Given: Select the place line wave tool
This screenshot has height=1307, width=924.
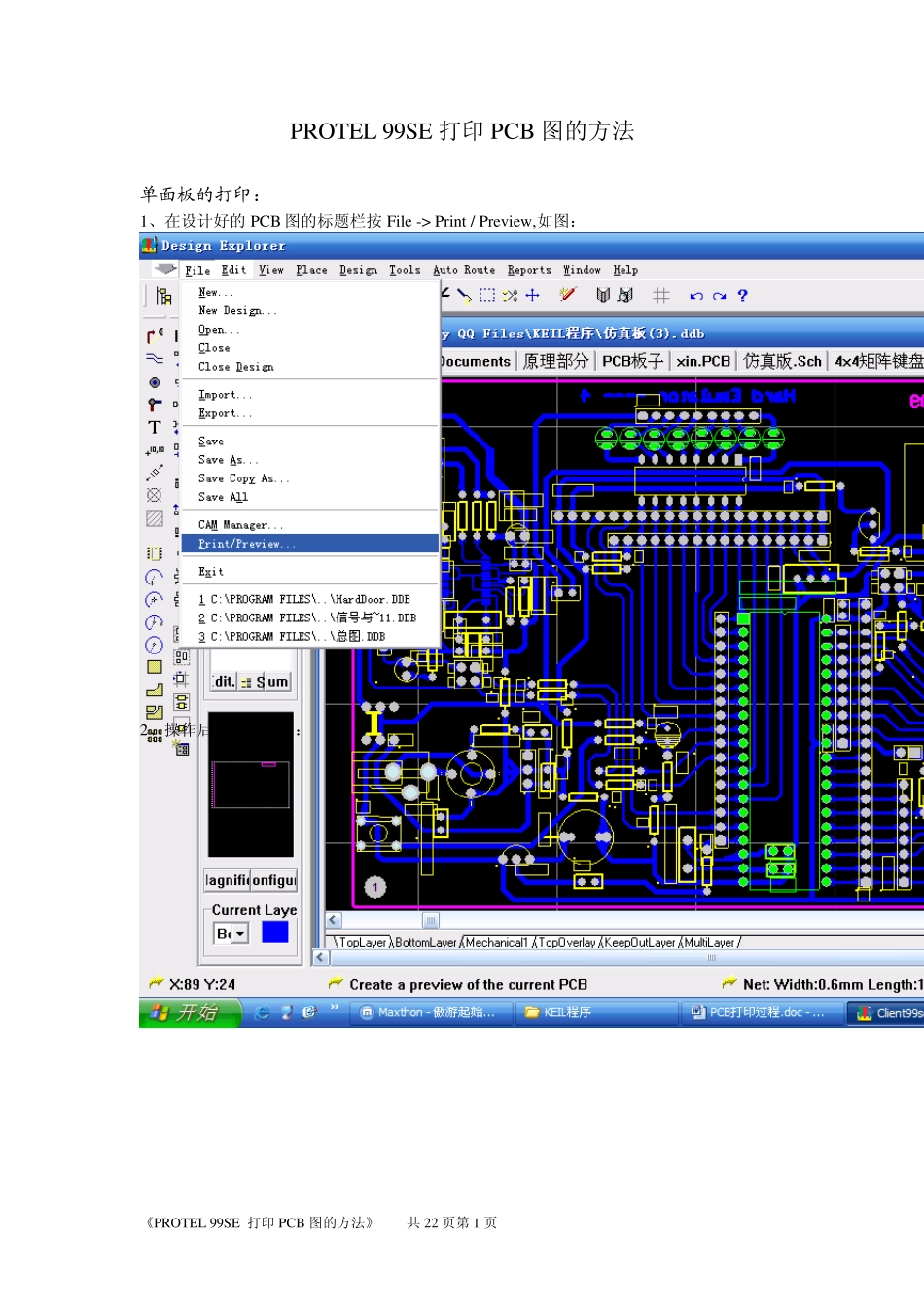Looking at the screenshot, I should click(155, 359).
